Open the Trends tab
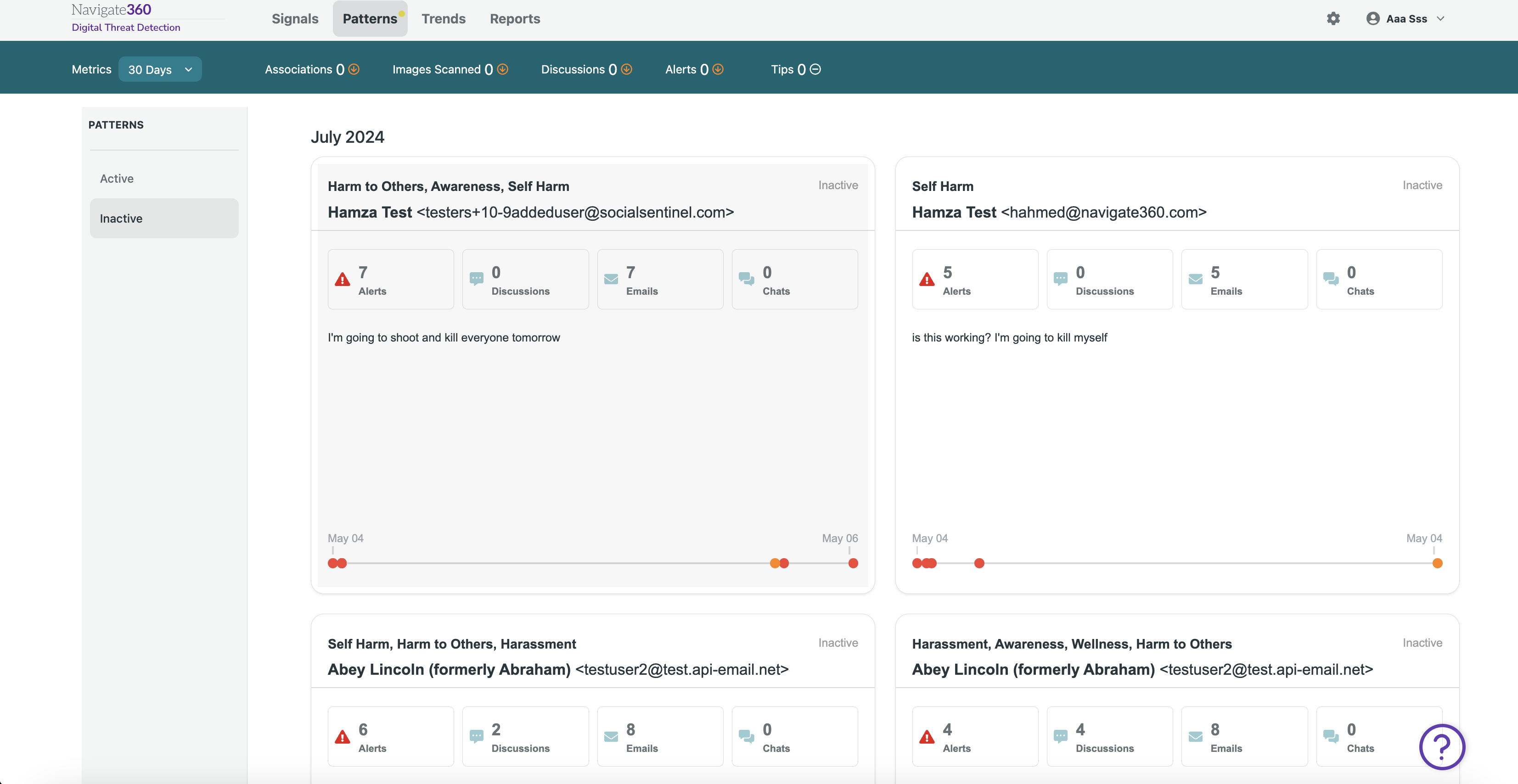This screenshot has height=784, width=1518. point(443,19)
